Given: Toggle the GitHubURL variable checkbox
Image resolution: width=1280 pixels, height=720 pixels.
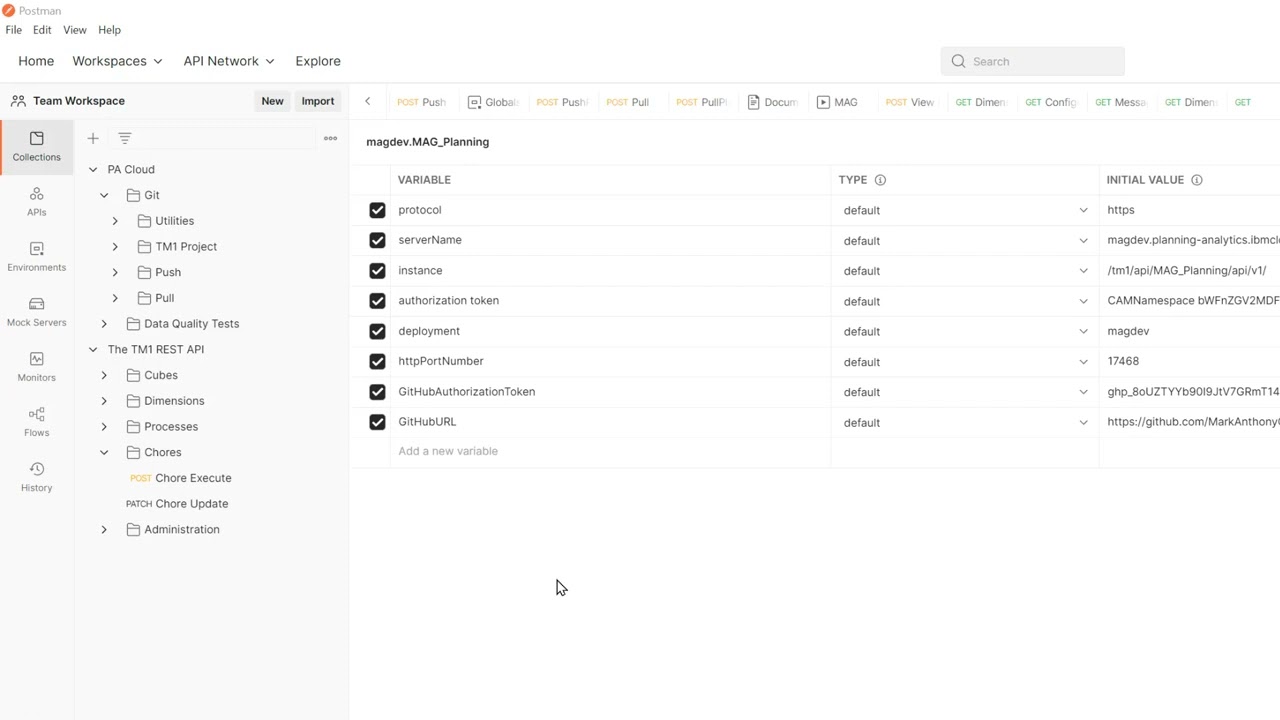Looking at the screenshot, I should pyautogui.click(x=377, y=422).
